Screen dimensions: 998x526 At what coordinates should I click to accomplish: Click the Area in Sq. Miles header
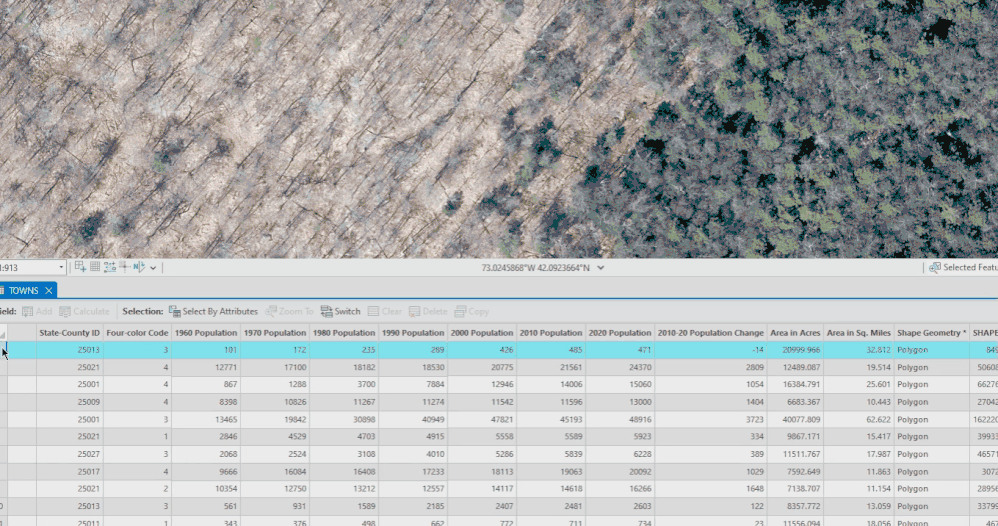859,333
